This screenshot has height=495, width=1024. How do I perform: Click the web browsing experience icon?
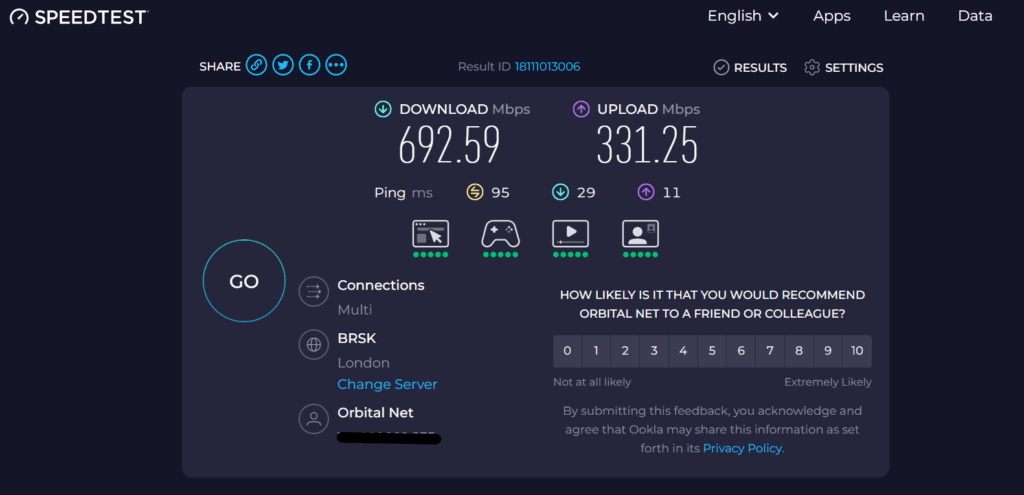pos(430,234)
